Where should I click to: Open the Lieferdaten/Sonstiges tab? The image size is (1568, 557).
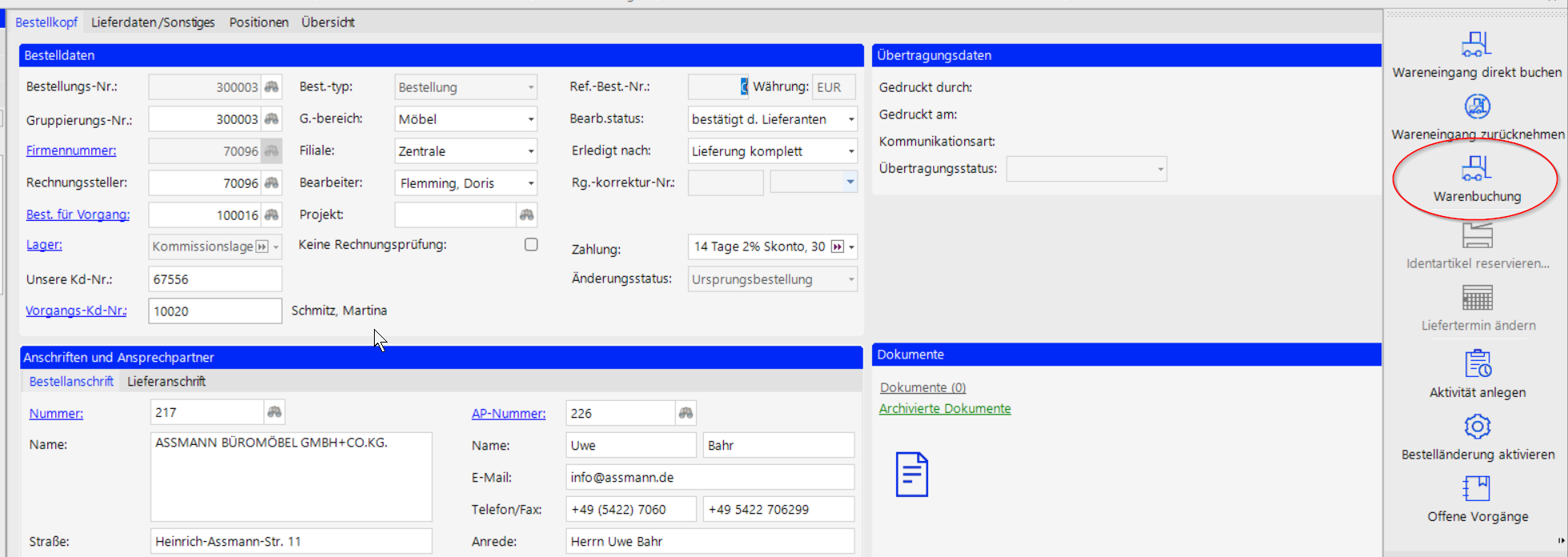pyautogui.click(x=153, y=22)
